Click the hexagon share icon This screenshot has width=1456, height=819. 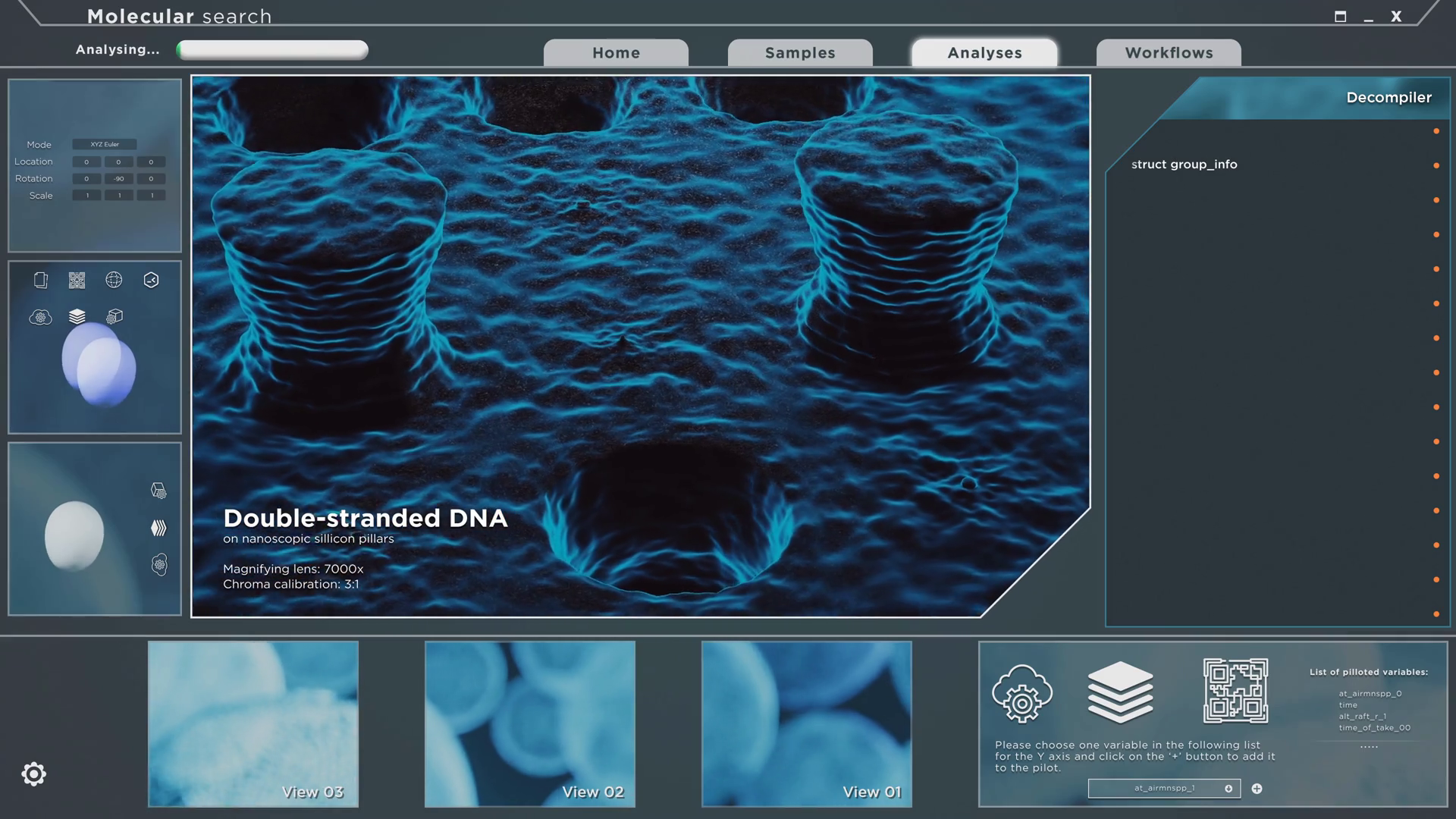point(151,281)
